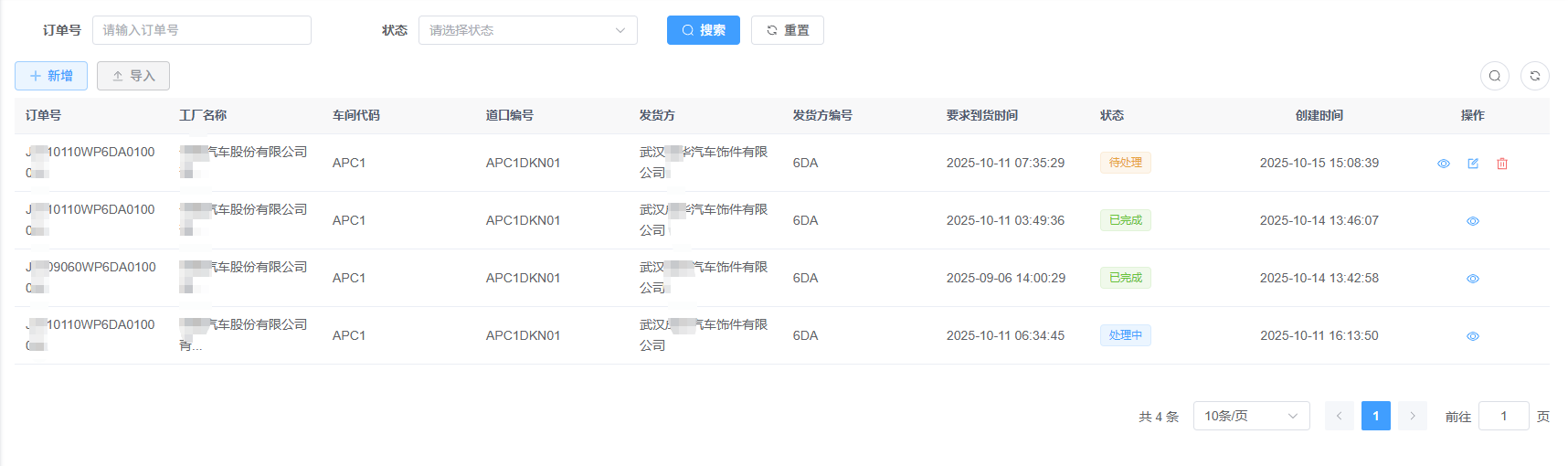Open the 10条/页 page size selector
This screenshot has width=1568, height=466.
pyautogui.click(x=1252, y=416)
